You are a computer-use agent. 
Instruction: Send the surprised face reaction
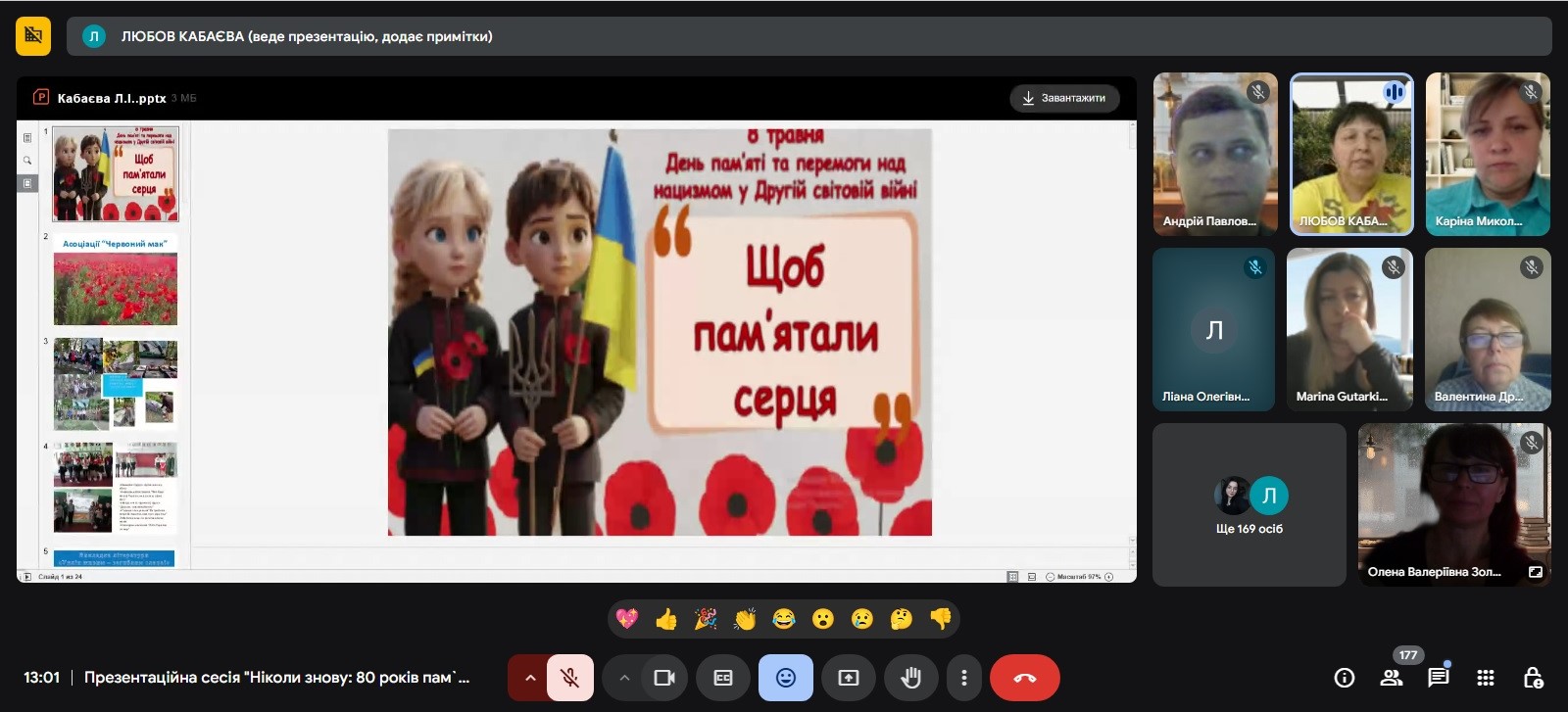pos(823,619)
